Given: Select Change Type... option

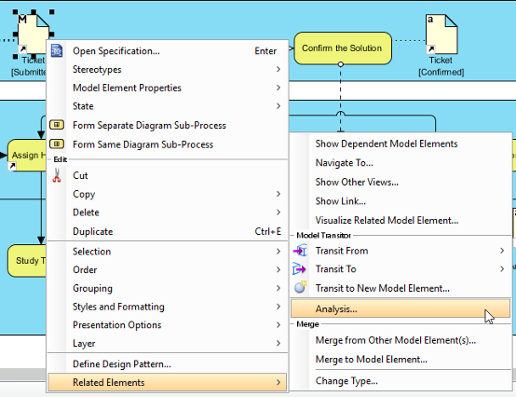Looking at the screenshot, I should coord(400,381).
